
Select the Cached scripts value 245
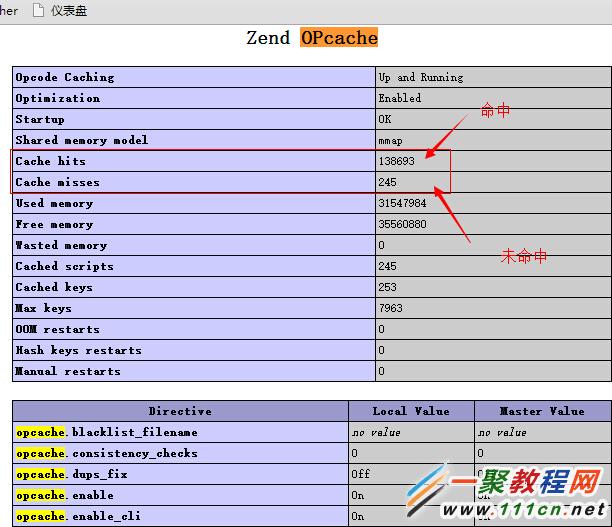[x=387, y=266]
